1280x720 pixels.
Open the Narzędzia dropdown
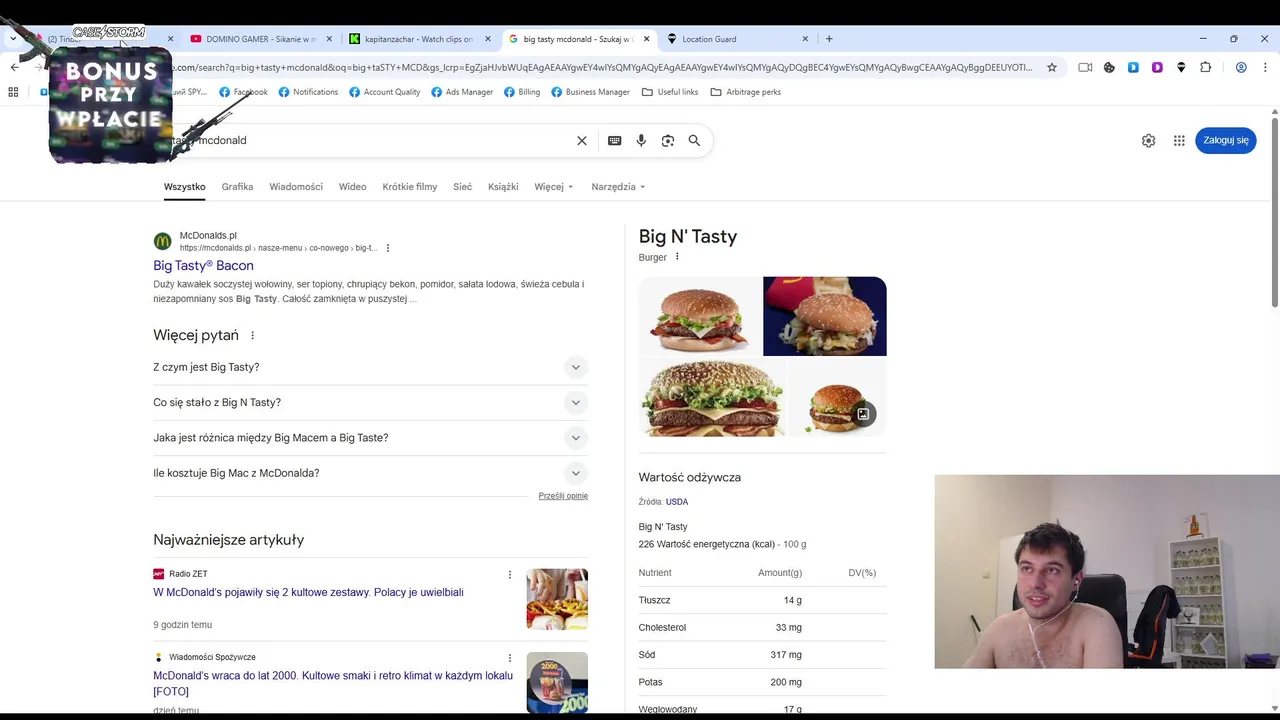coord(618,187)
